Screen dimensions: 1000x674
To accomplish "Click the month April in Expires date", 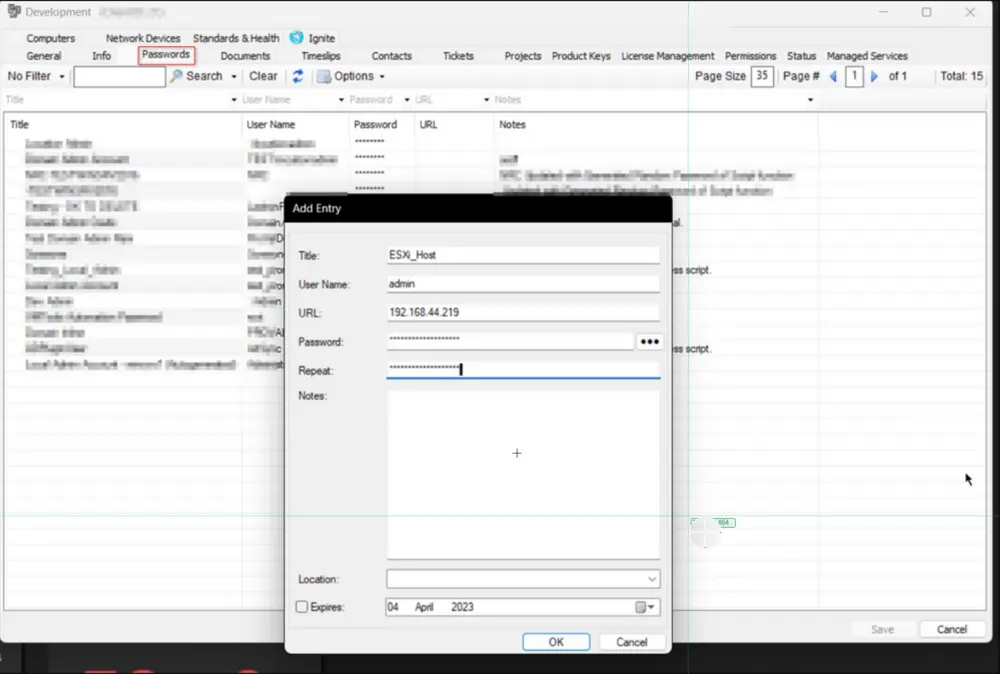I will click(x=424, y=607).
